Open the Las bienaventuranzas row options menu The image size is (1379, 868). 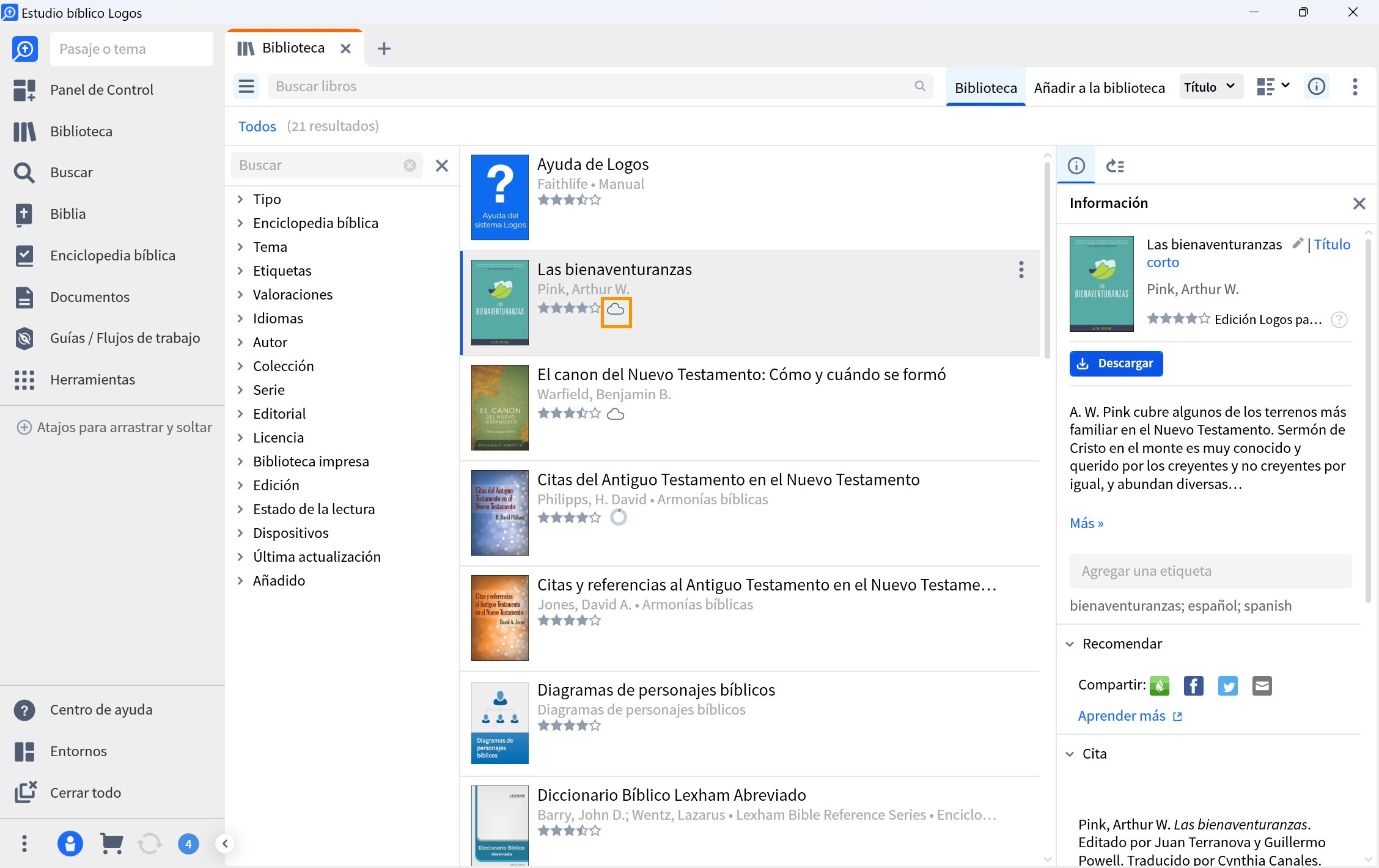coord(1021,270)
